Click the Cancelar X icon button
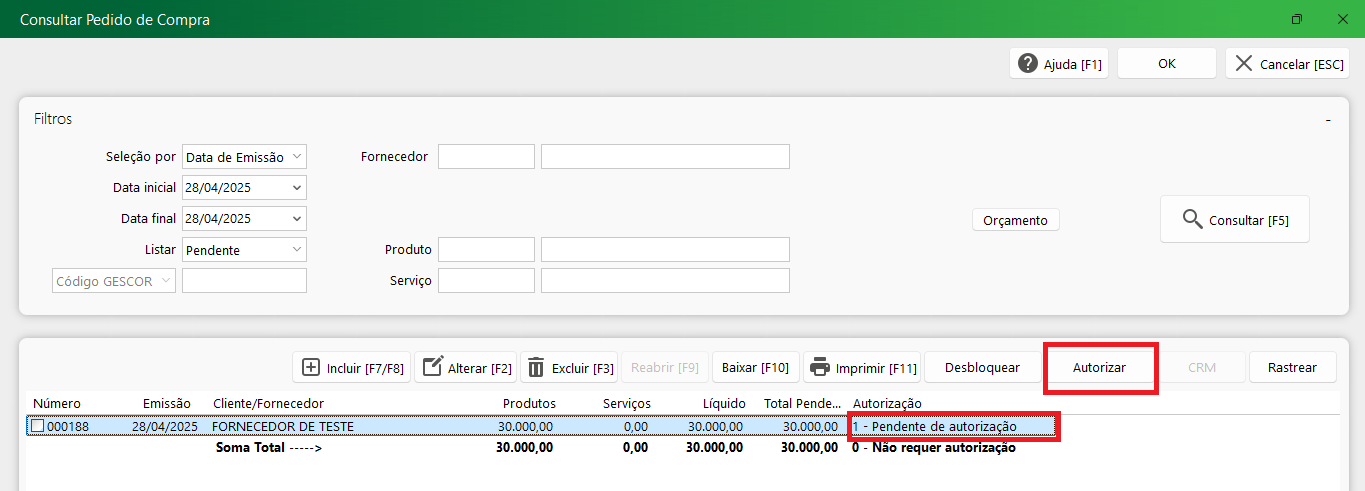 [1243, 64]
